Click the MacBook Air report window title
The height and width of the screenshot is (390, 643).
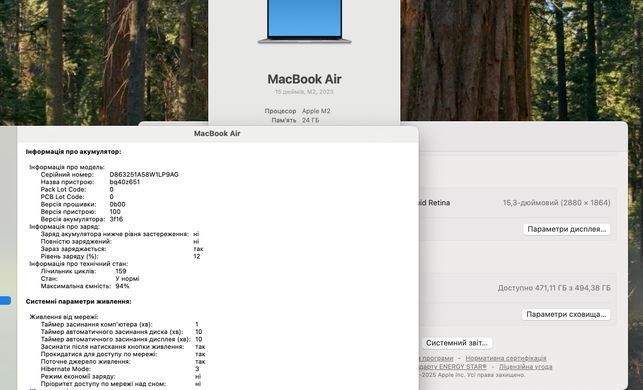[x=217, y=133]
